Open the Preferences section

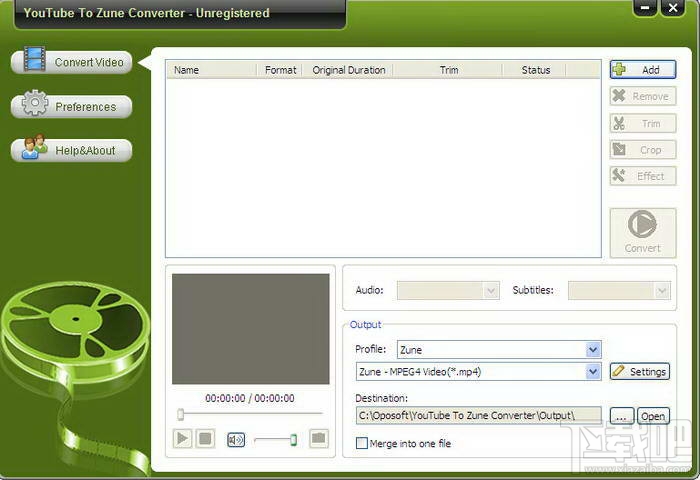[x=71, y=106]
